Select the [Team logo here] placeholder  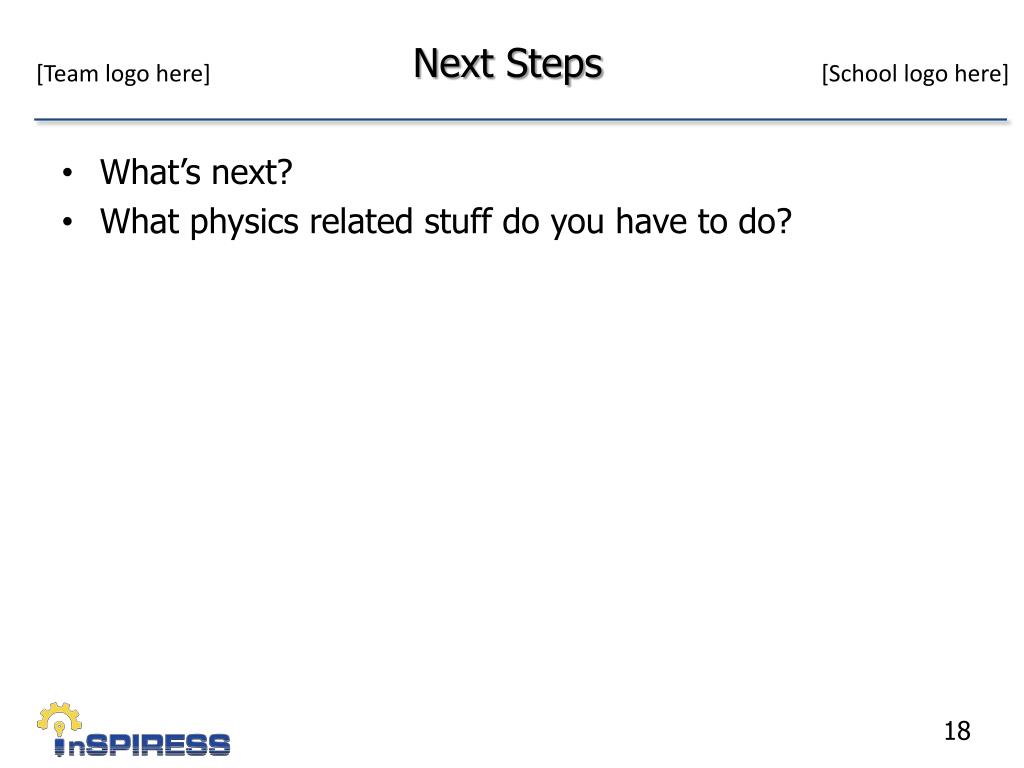point(123,74)
